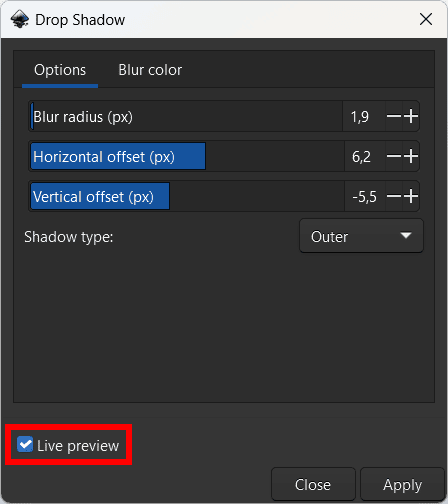
Task: Increase Vertical offset with plus icon
Action: [x=411, y=196]
